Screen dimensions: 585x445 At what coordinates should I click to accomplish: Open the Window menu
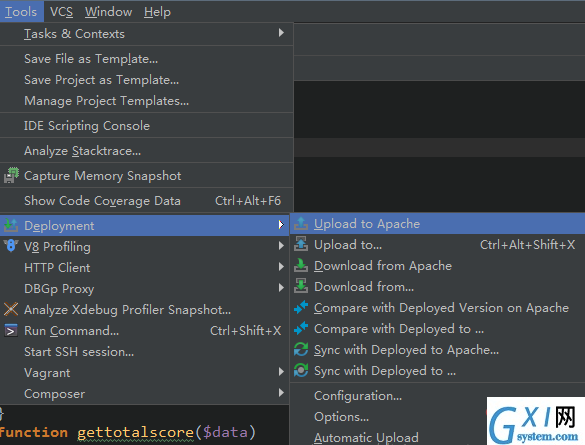click(x=108, y=12)
